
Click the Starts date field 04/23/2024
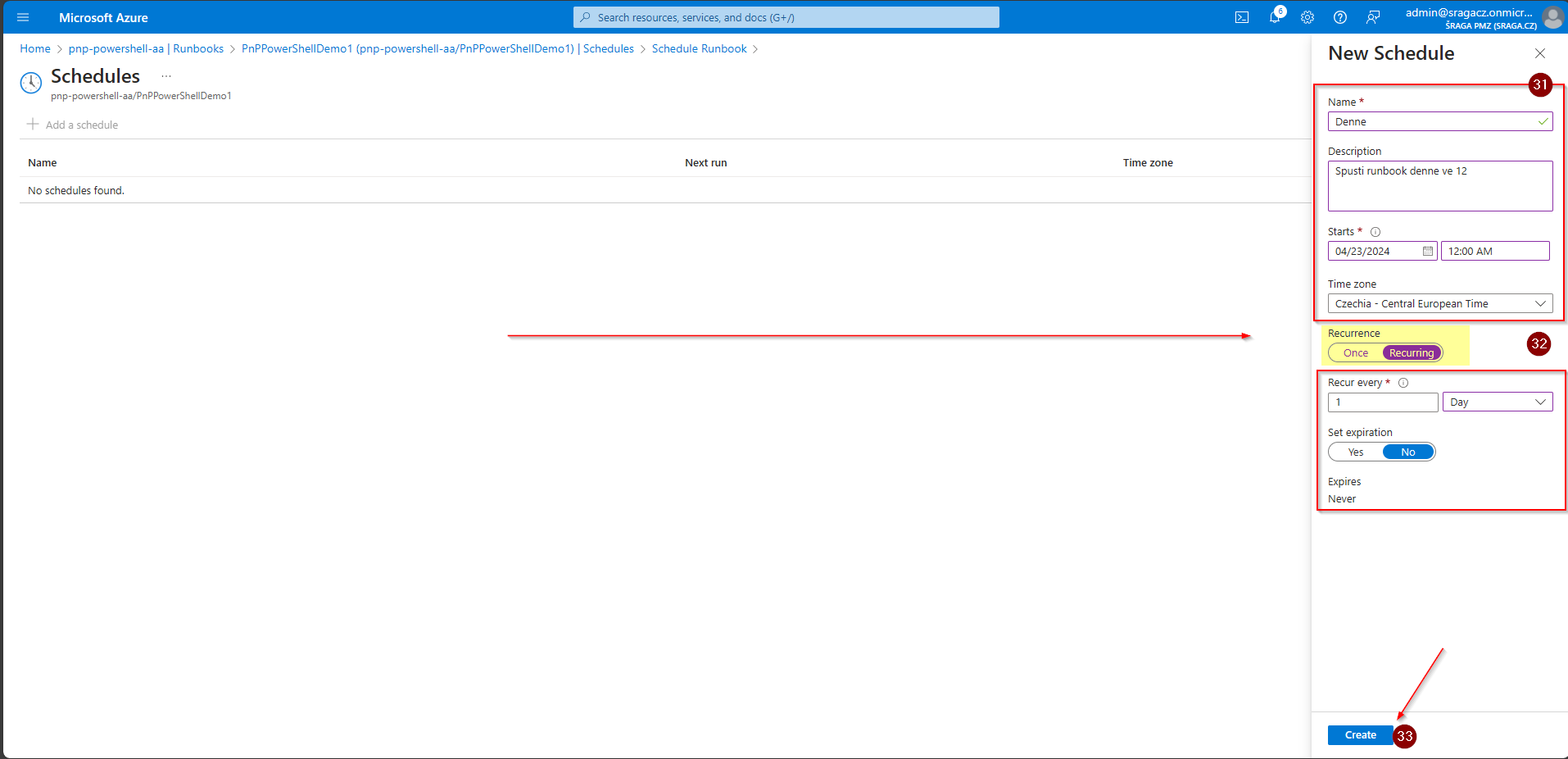click(x=1383, y=251)
